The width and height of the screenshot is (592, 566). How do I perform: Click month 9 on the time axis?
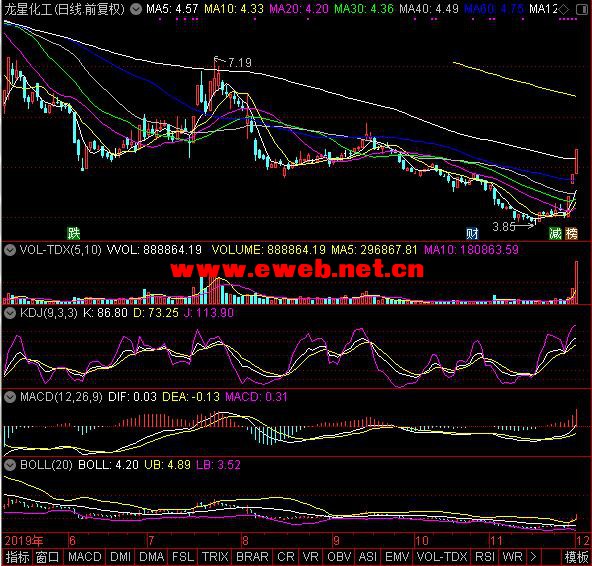336,541
